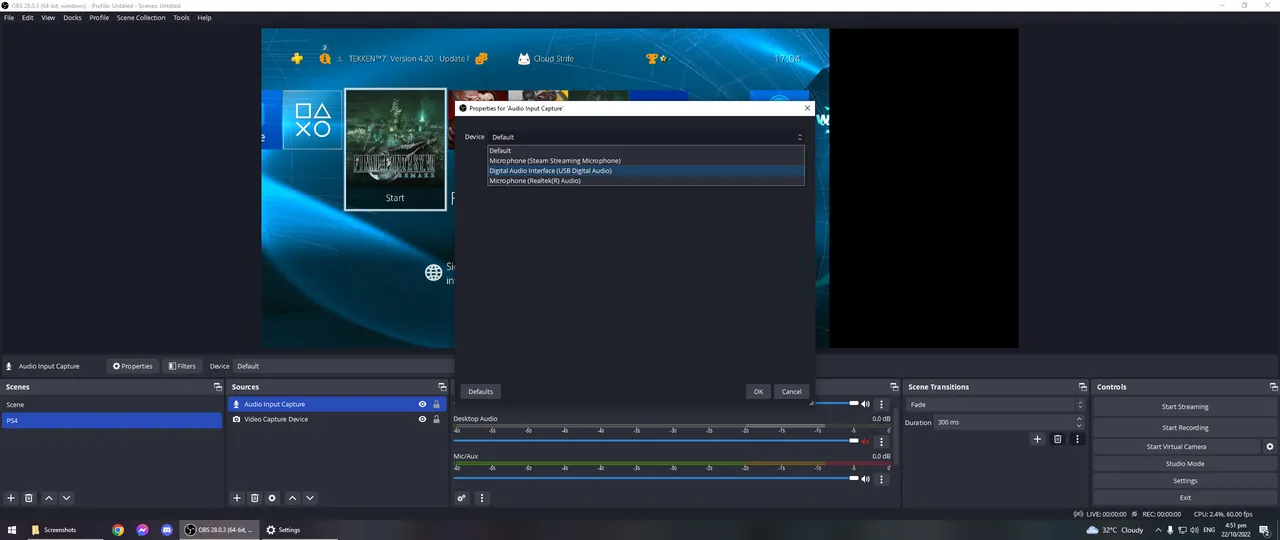Open the Edit menu

click(27, 18)
